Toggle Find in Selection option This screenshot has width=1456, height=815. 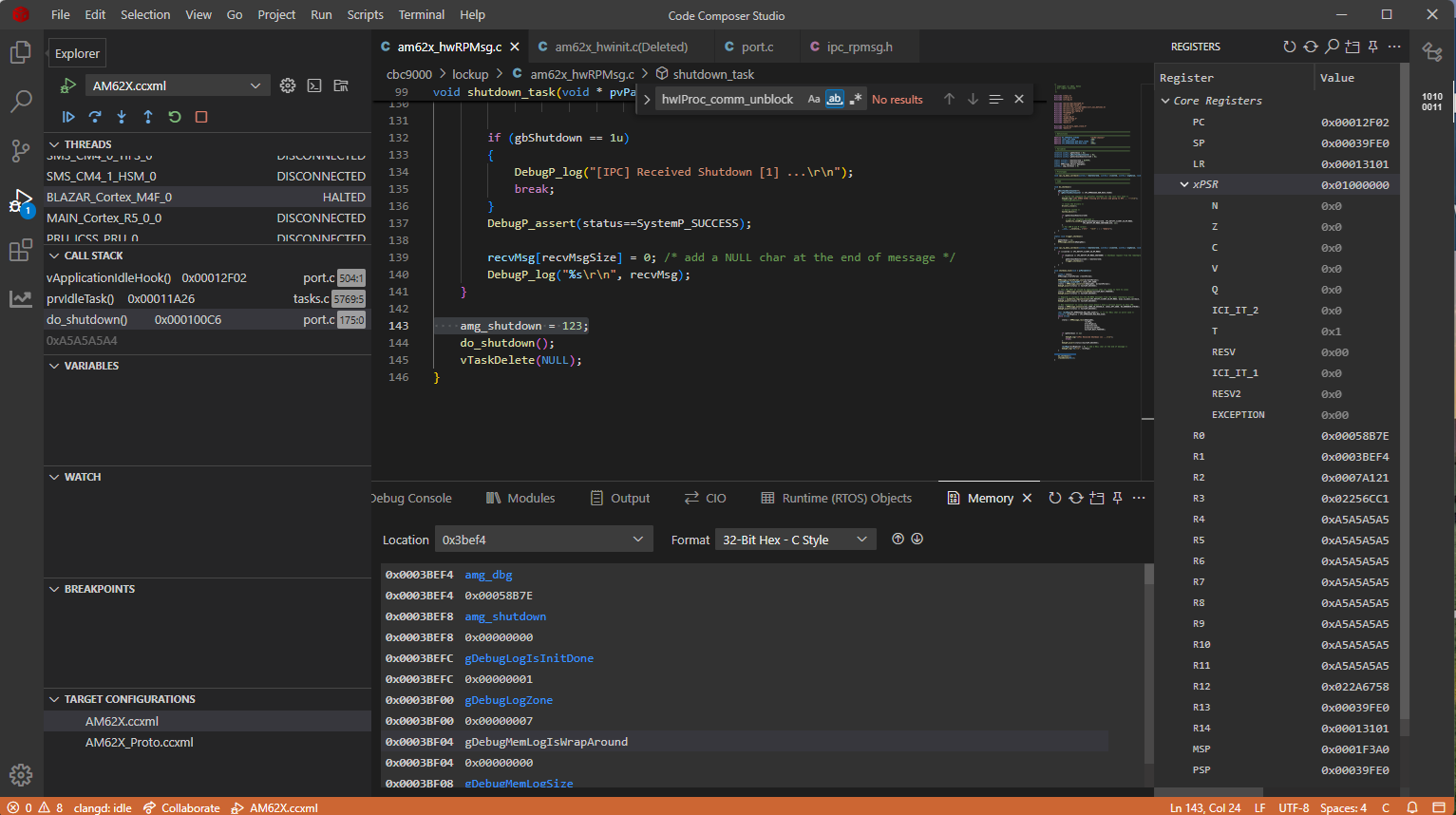995,99
